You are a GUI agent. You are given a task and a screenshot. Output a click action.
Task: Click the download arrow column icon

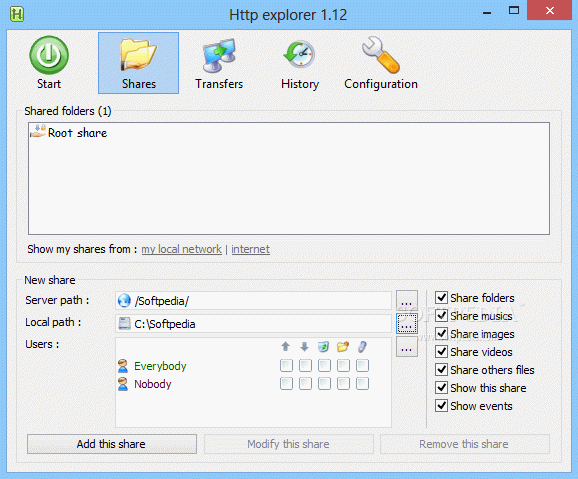coord(304,347)
